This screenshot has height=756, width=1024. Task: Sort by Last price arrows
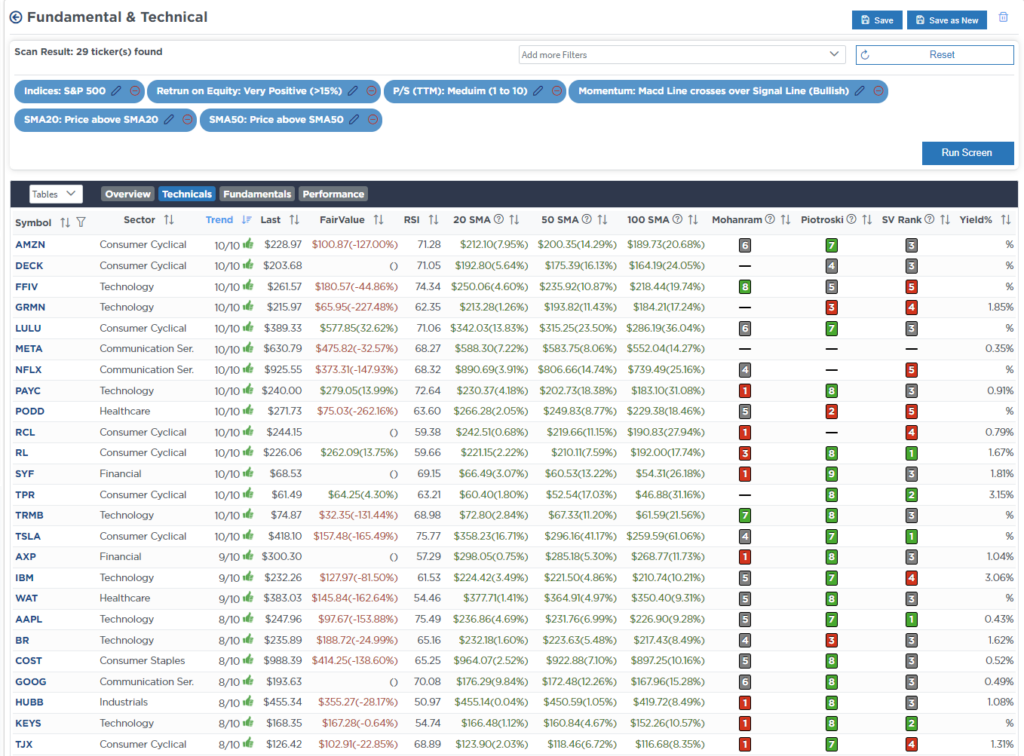[295, 220]
